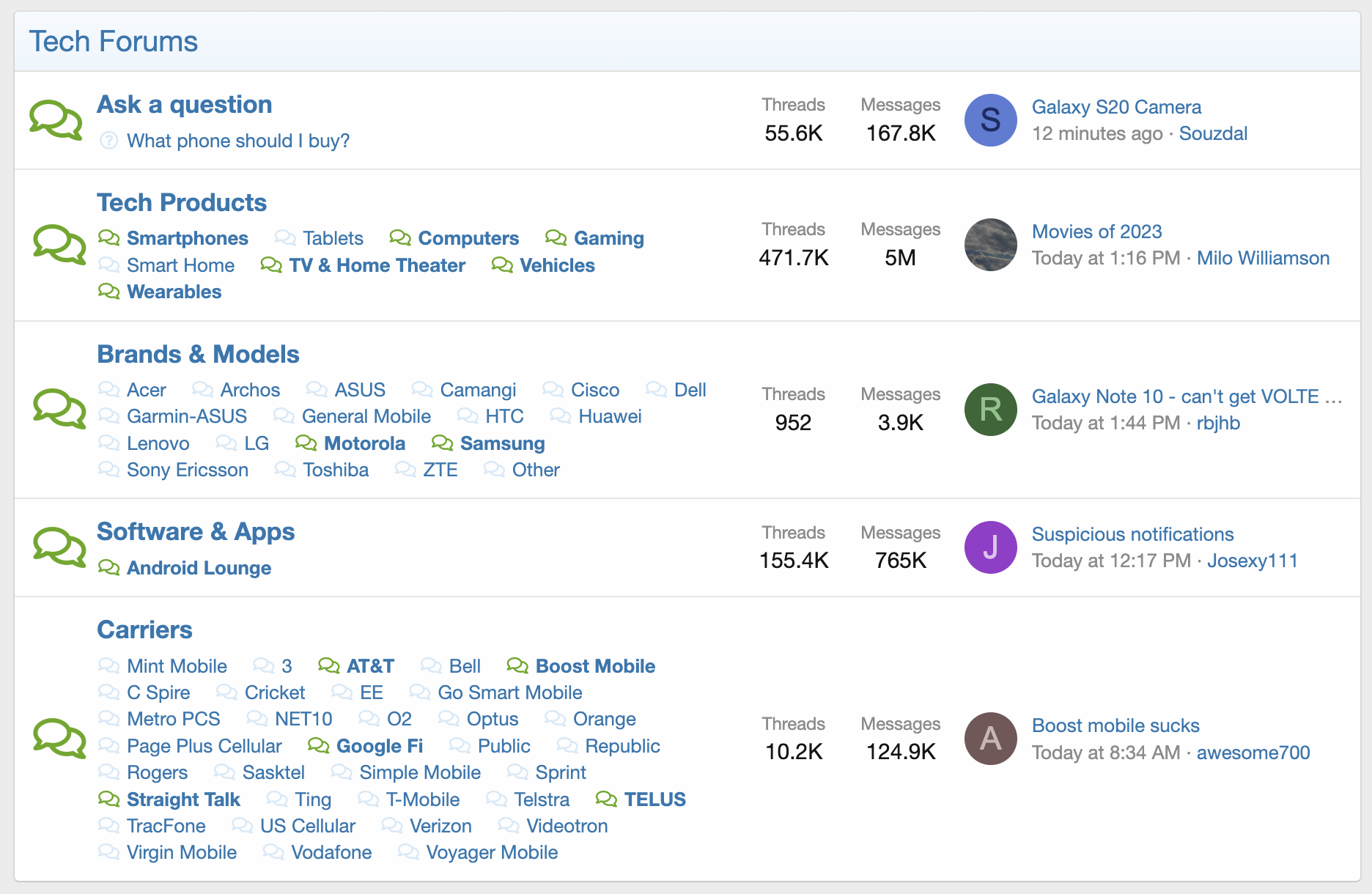Click the Carriers forum chat icon
1372x894 pixels.
(59, 739)
